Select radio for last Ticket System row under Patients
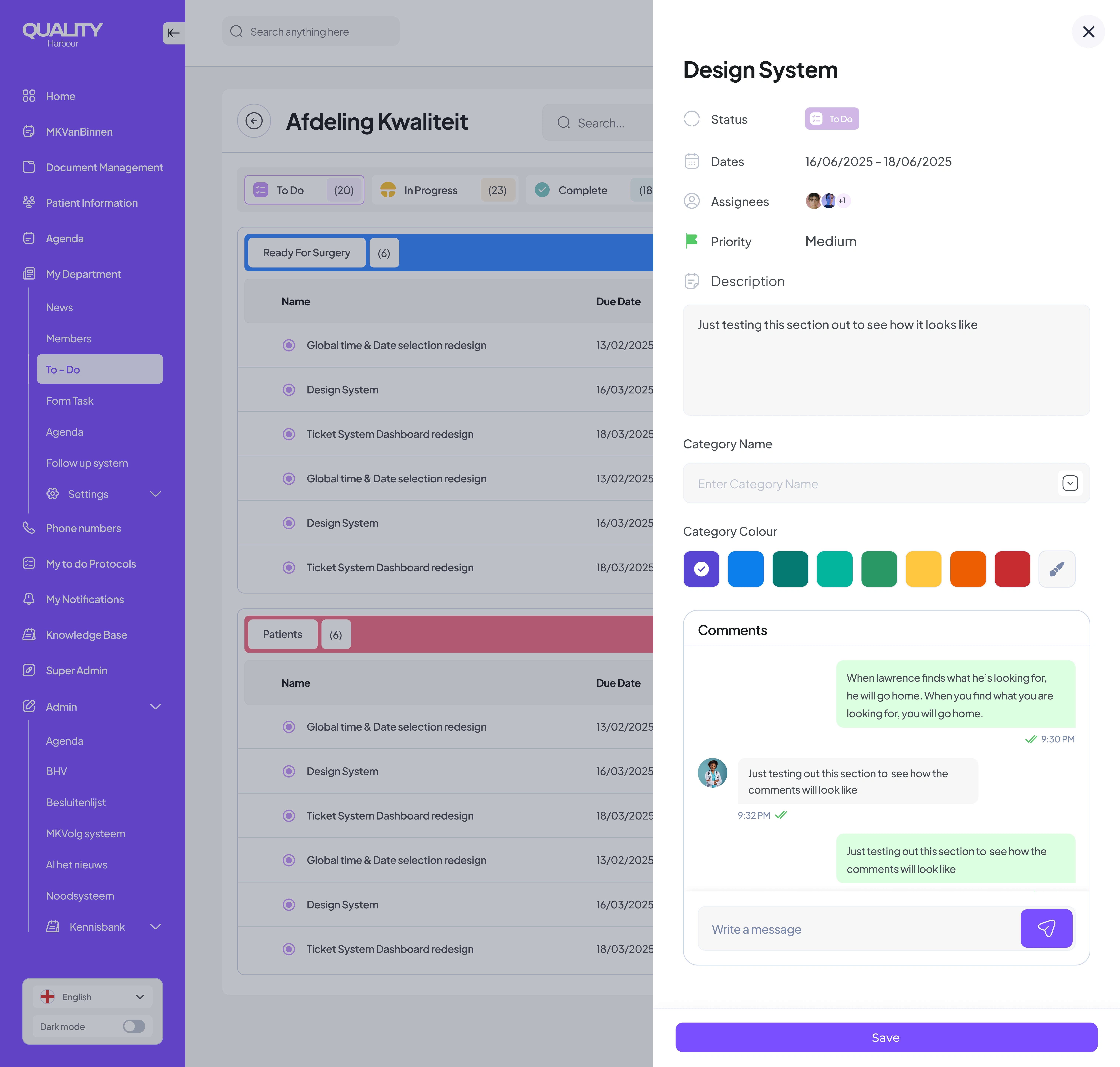This screenshot has width=1120, height=1067. 289,949
